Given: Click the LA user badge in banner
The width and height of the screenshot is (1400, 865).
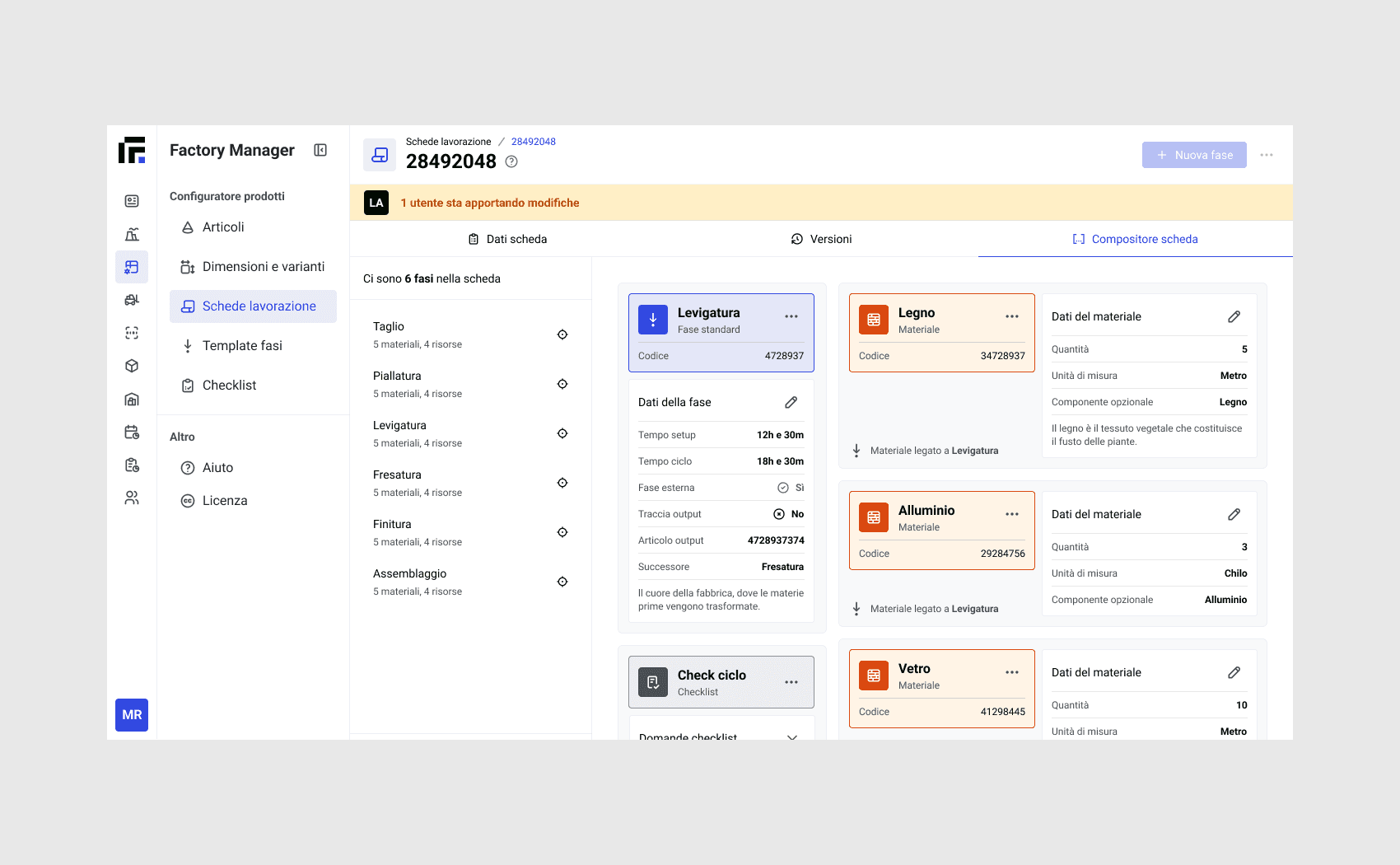Looking at the screenshot, I should [376, 203].
